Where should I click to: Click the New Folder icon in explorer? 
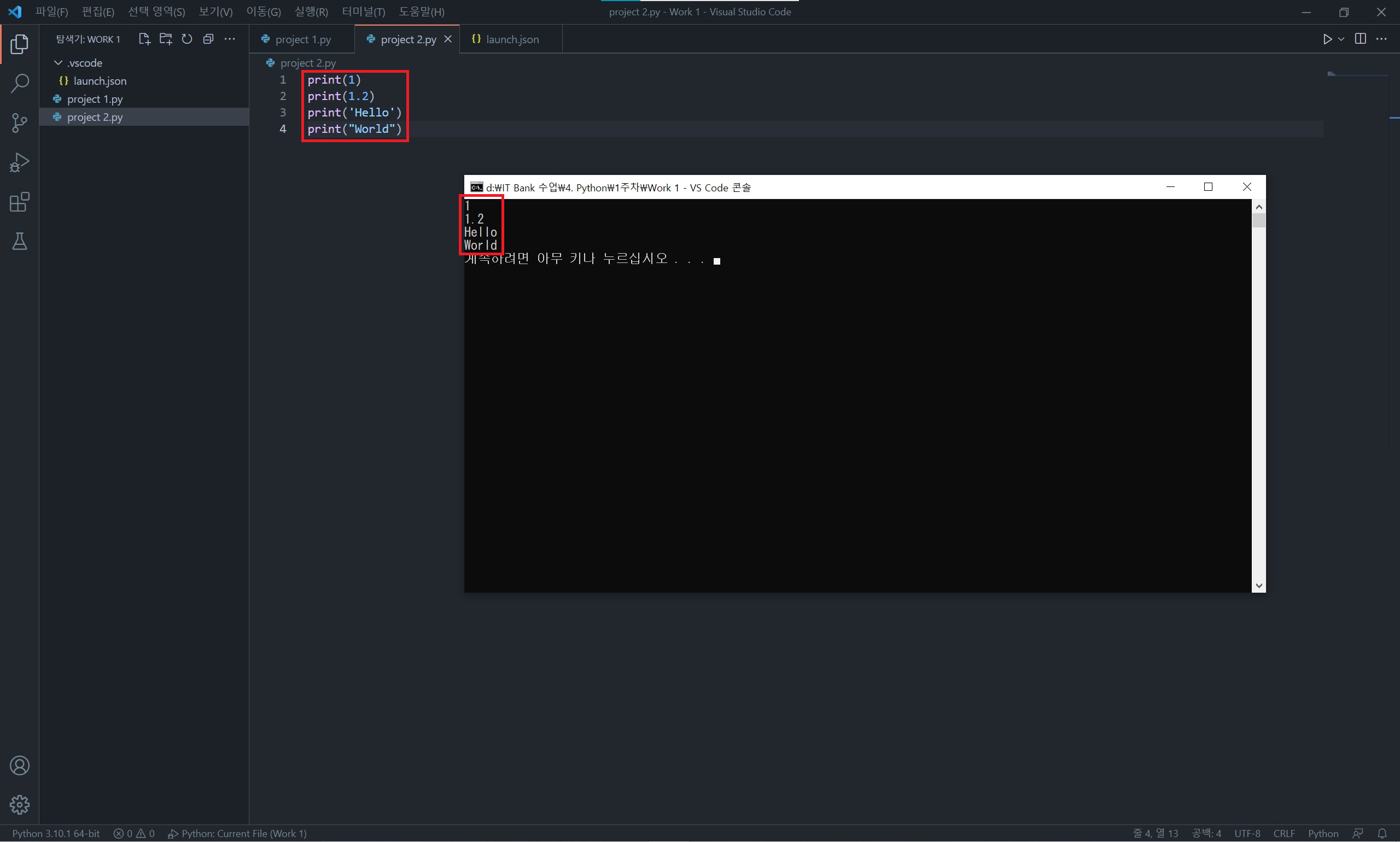166,39
